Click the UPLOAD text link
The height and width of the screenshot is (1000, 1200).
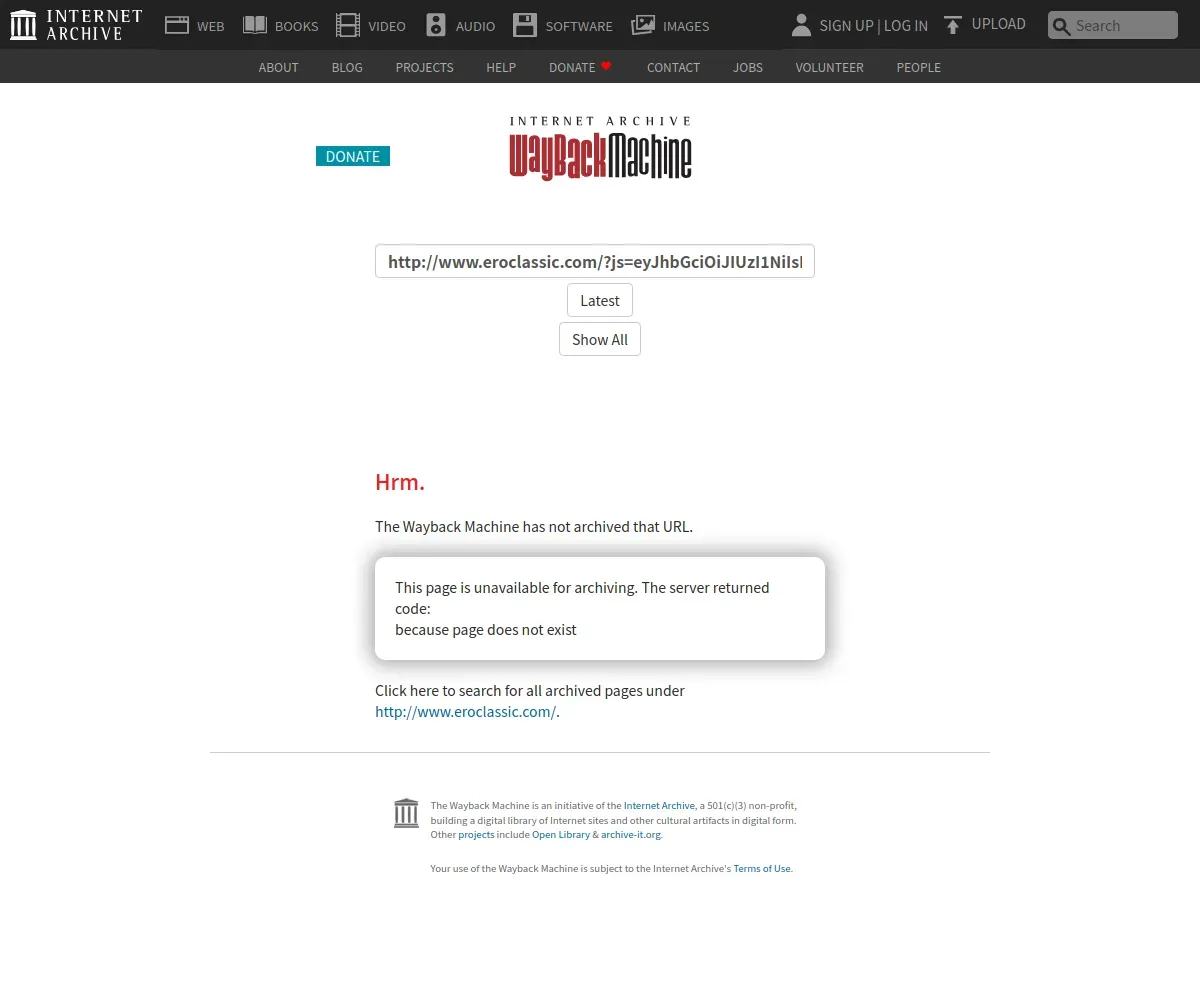(x=999, y=24)
